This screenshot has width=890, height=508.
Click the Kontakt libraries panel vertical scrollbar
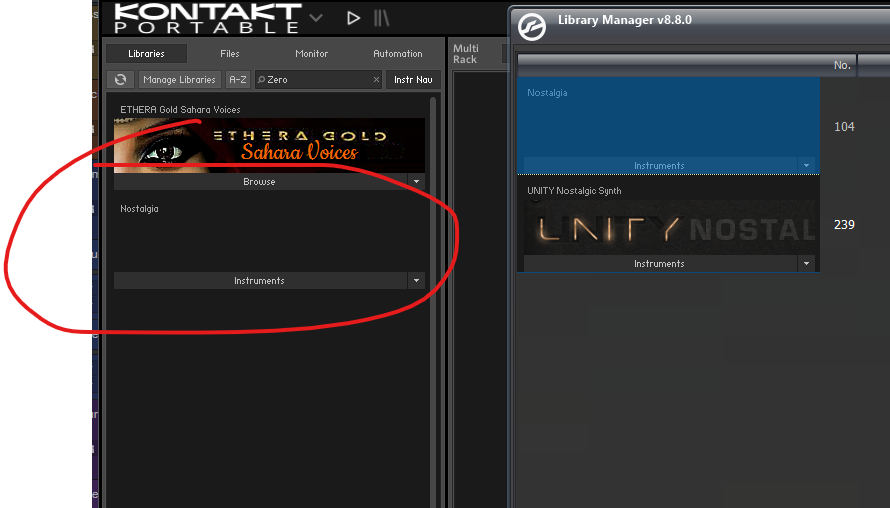(433, 301)
